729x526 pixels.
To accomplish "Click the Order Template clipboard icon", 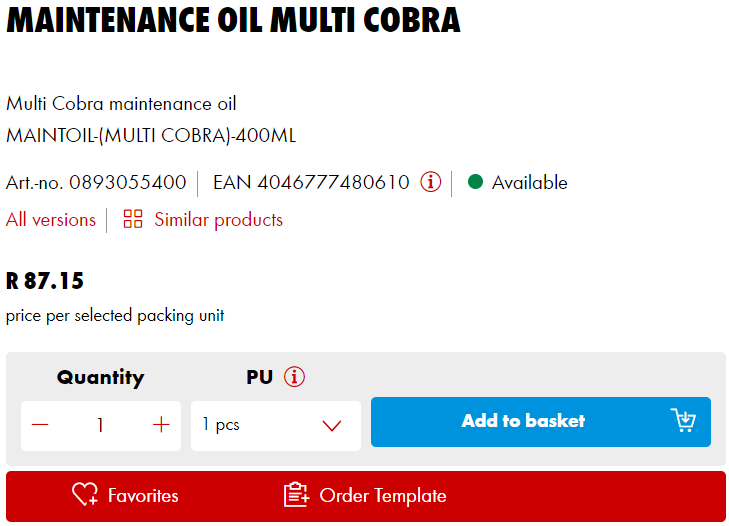I will click(296, 494).
